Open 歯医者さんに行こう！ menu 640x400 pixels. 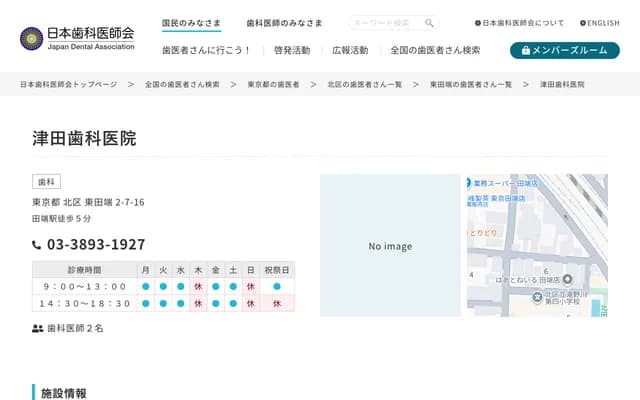click(206, 50)
